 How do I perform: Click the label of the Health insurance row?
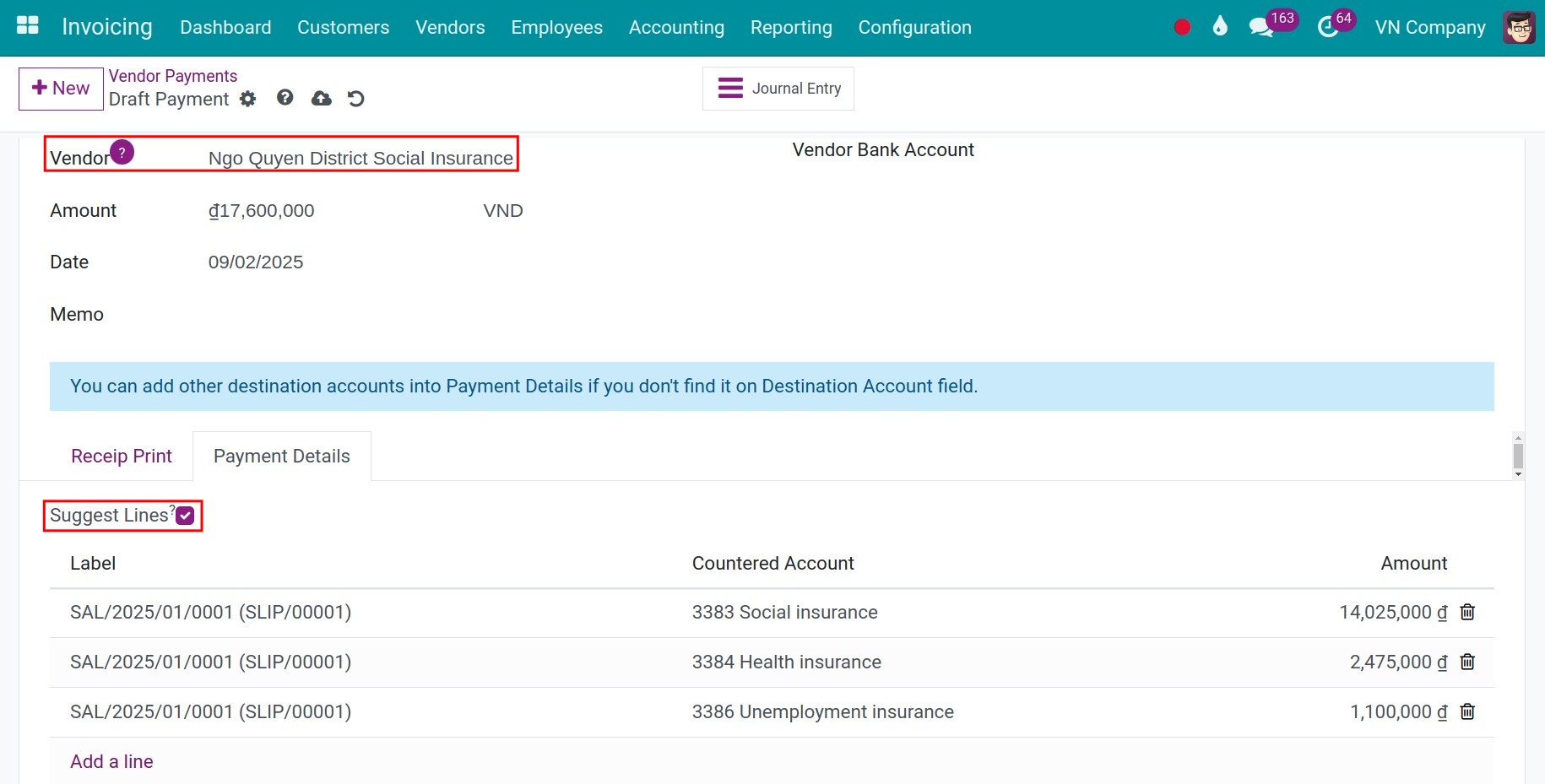pos(211,662)
